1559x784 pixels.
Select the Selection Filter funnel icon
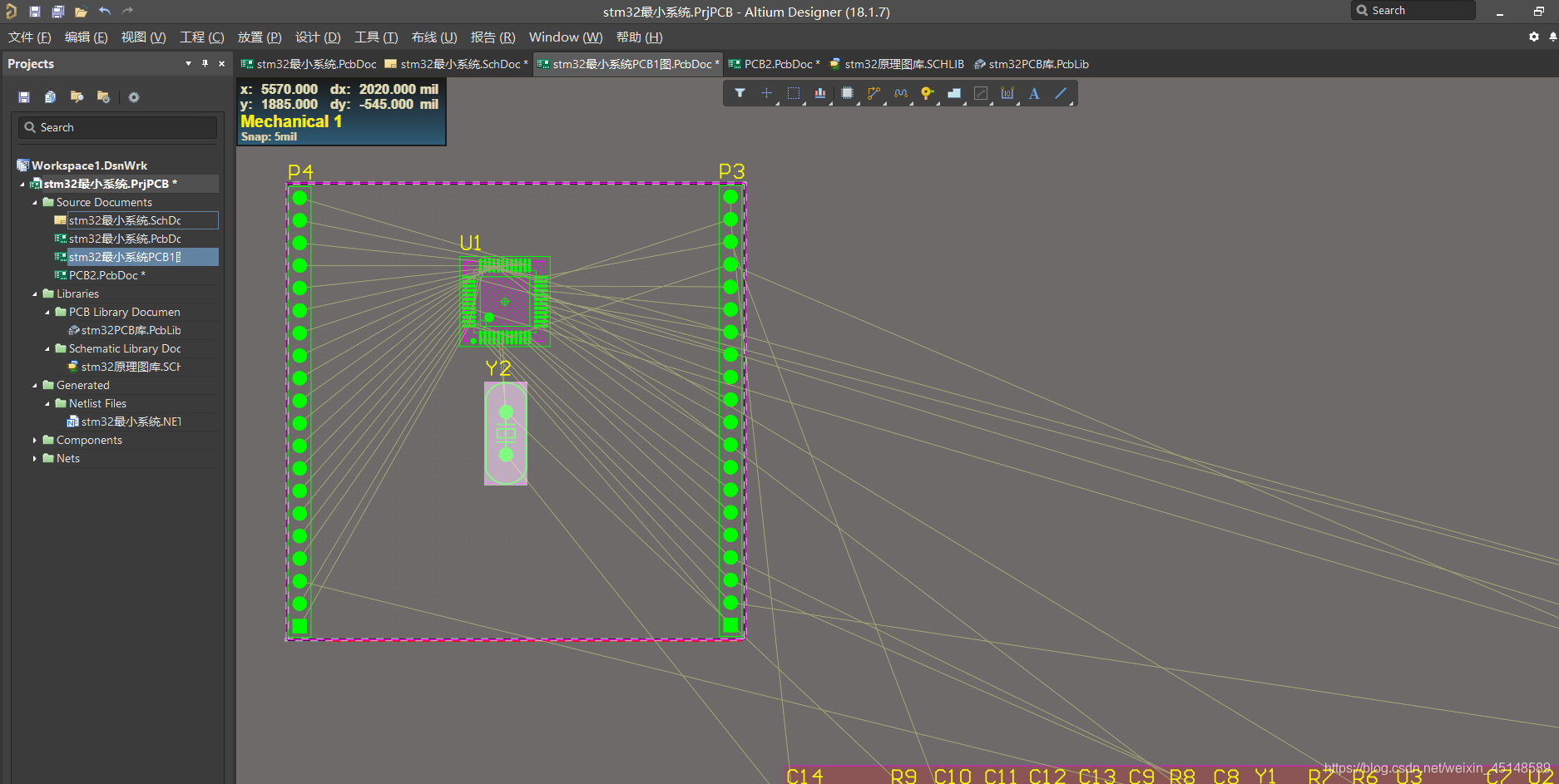pos(740,93)
